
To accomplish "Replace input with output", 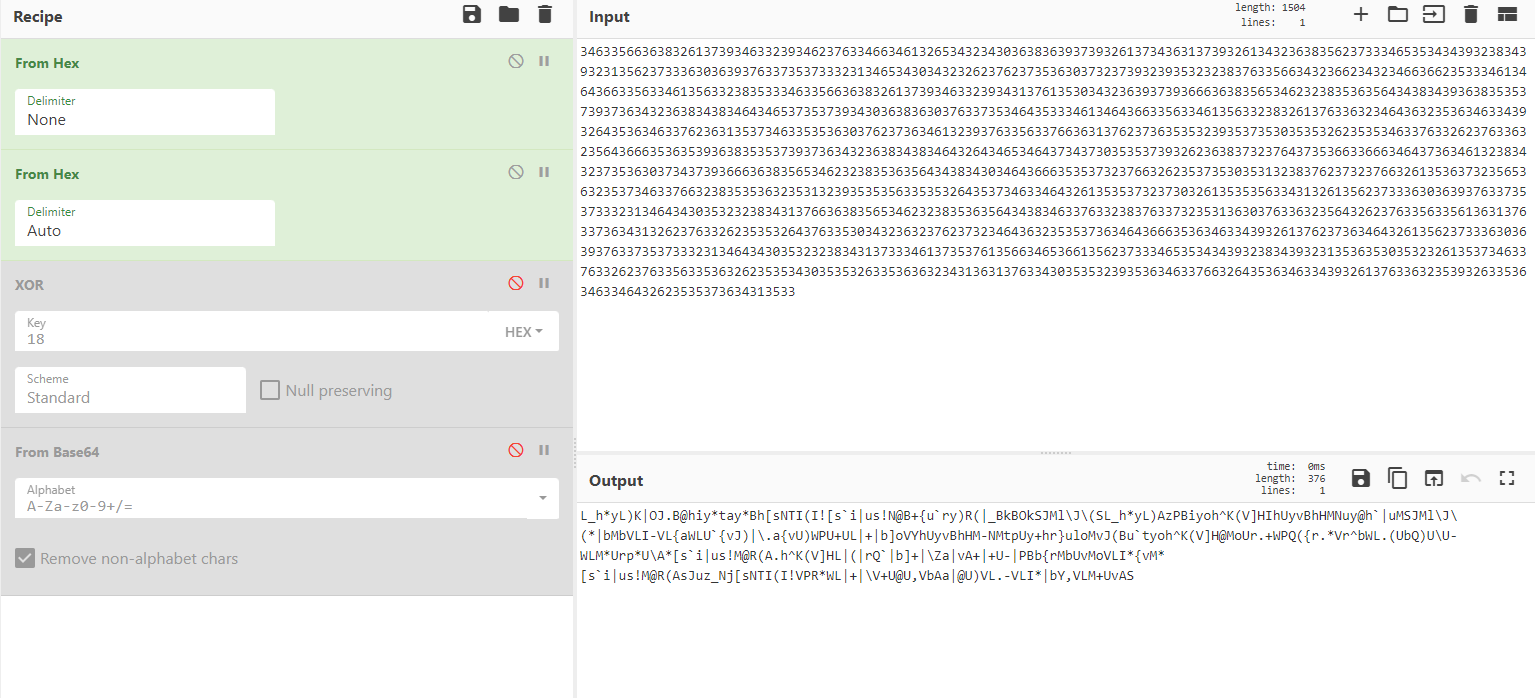I will [1434, 478].
